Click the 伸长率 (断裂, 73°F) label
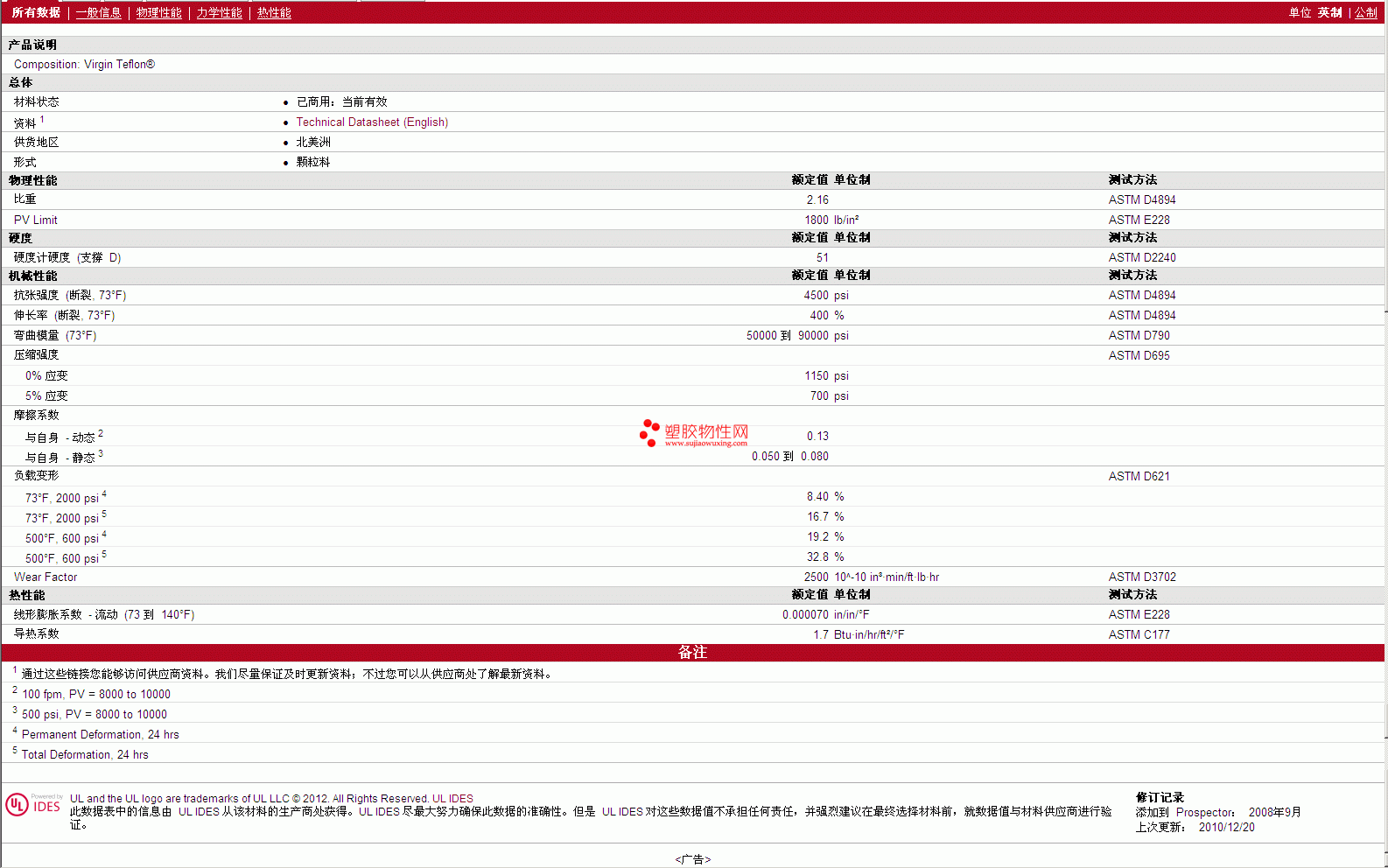1388x868 pixels. (x=64, y=316)
